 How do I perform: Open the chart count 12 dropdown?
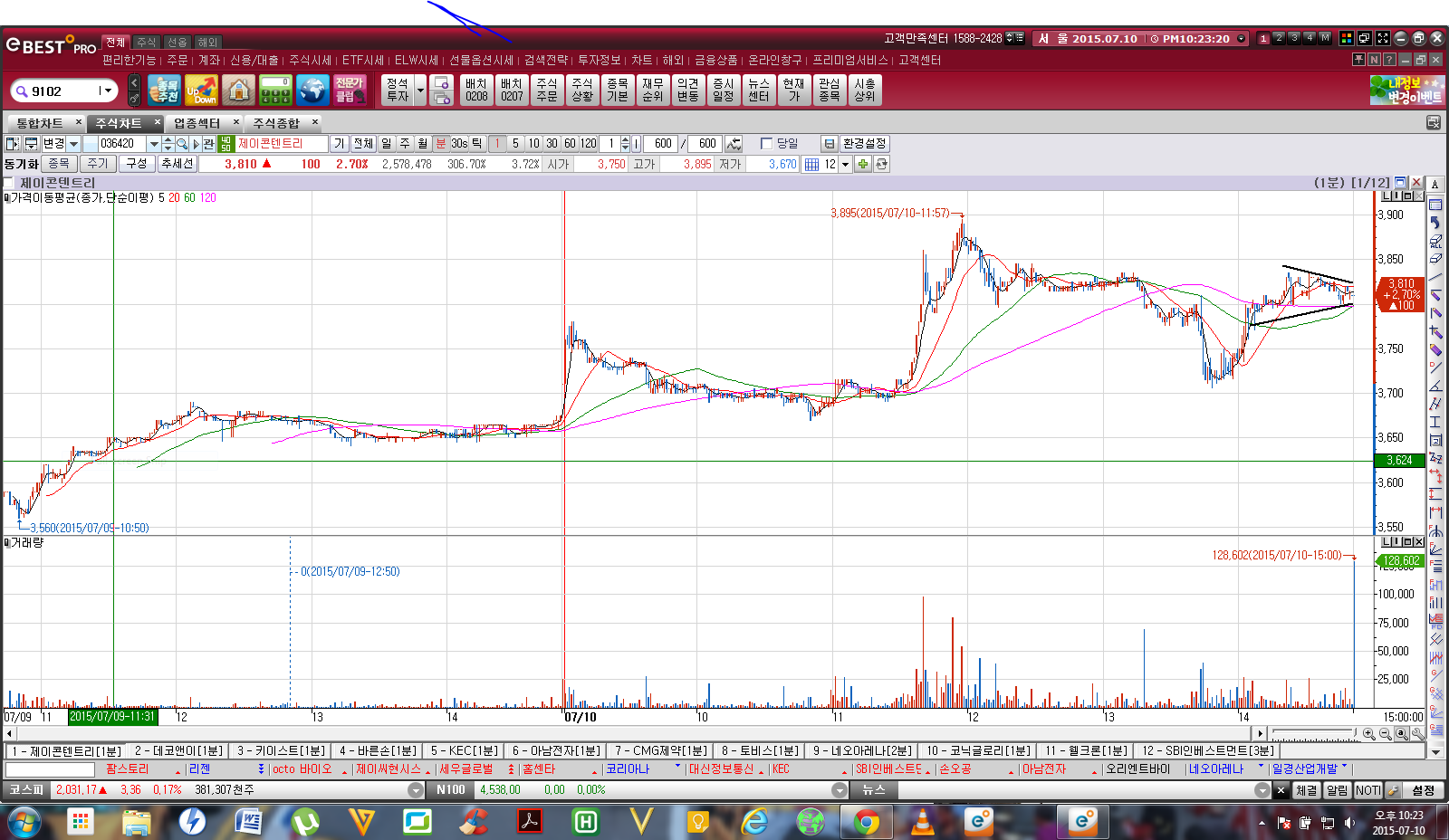coord(846,164)
